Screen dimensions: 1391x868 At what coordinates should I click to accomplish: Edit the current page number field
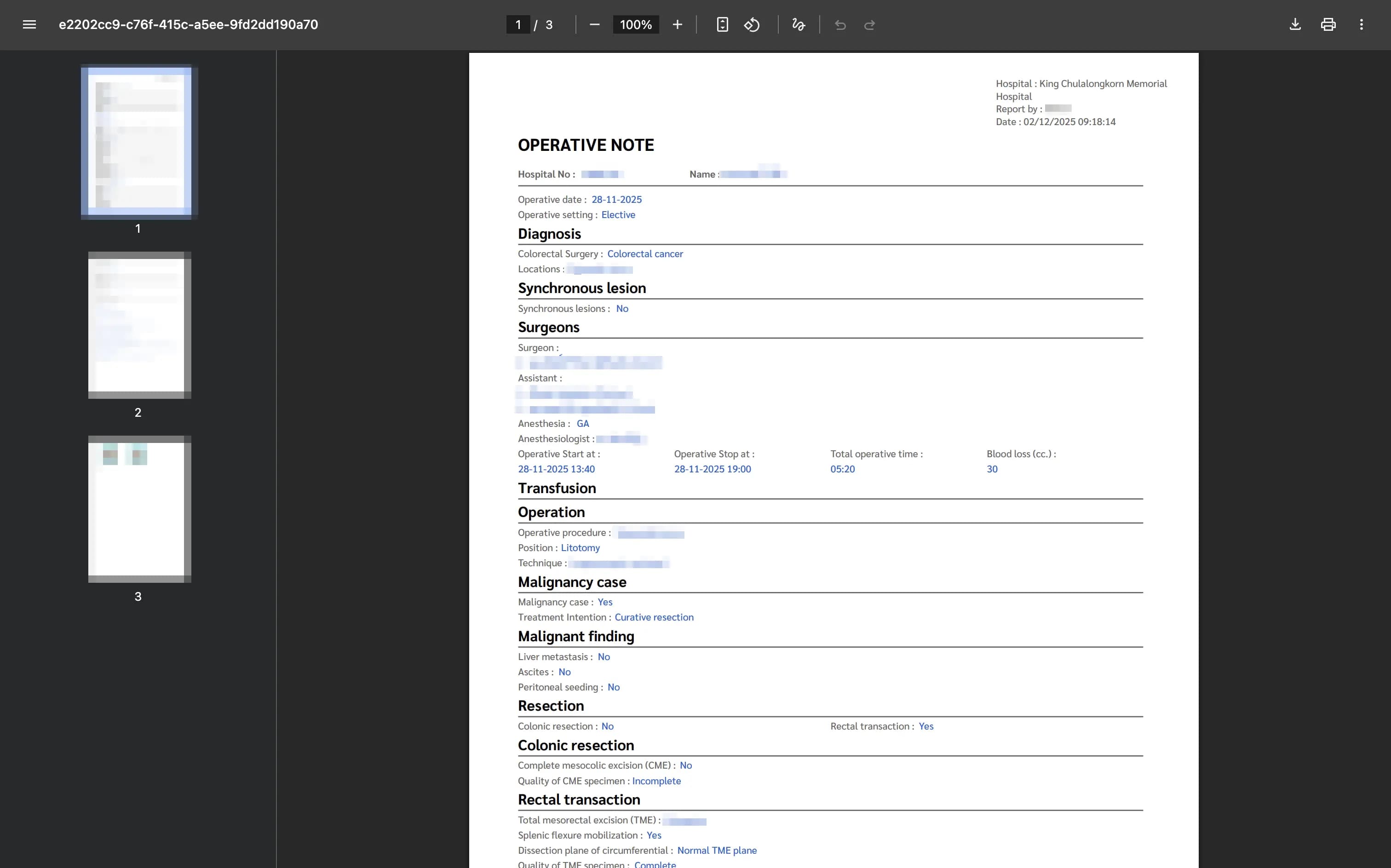518,25
